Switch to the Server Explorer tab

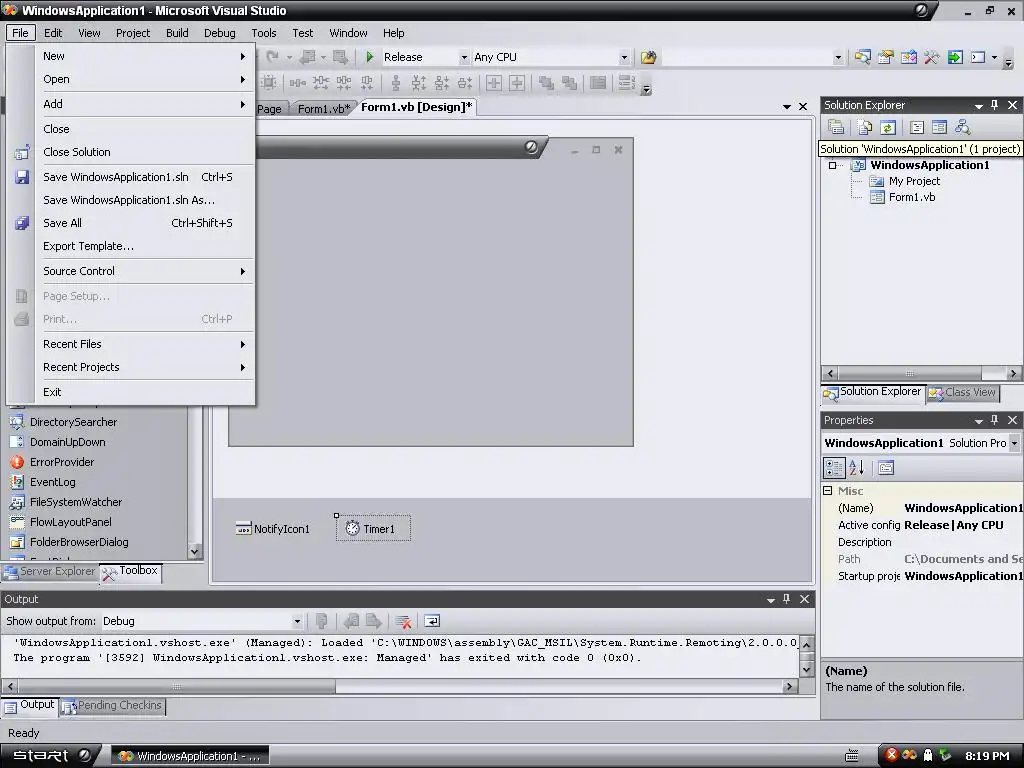[x=50, y=571]
